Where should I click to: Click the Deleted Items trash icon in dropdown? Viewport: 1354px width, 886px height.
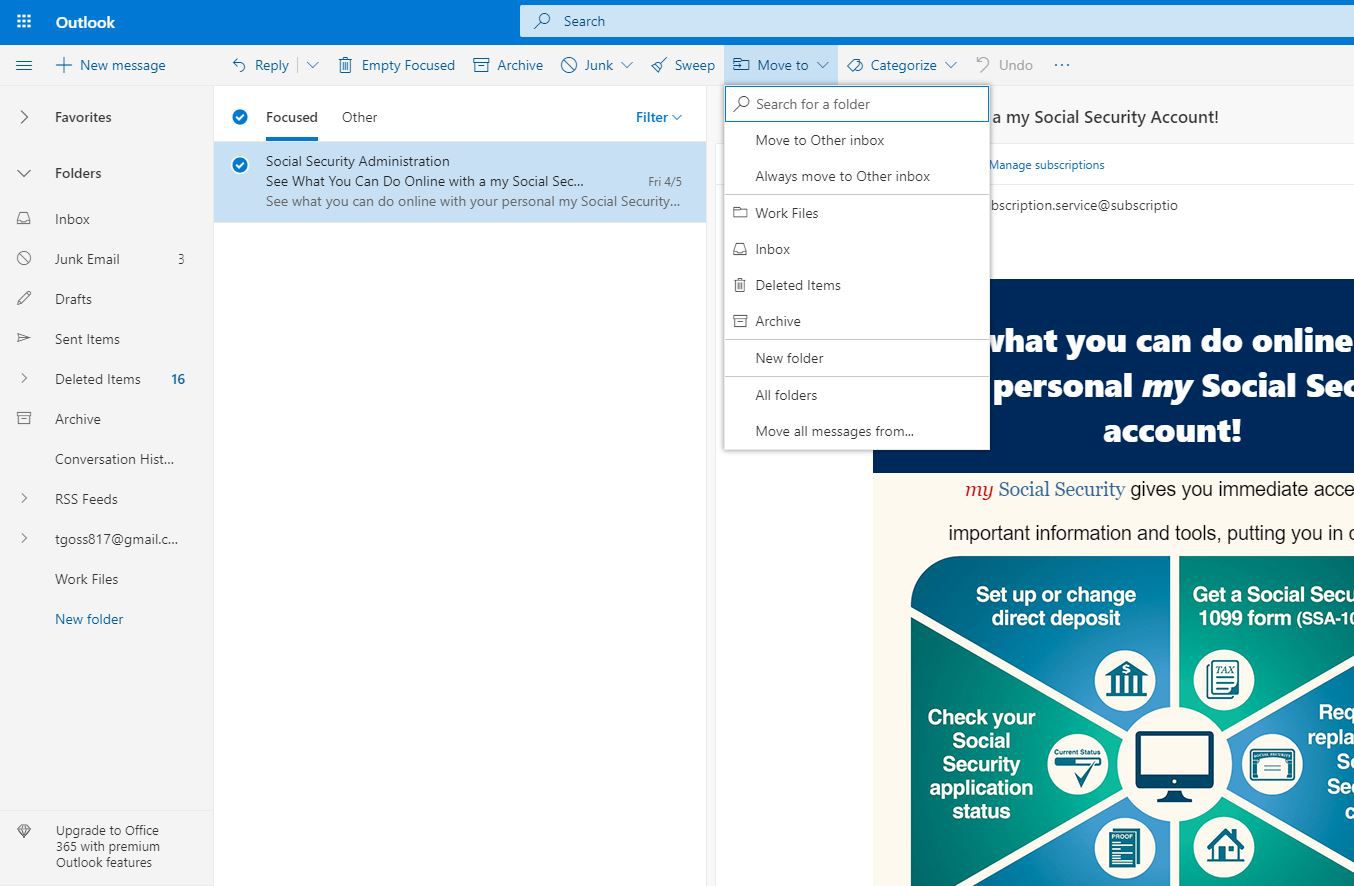point(740,285)
